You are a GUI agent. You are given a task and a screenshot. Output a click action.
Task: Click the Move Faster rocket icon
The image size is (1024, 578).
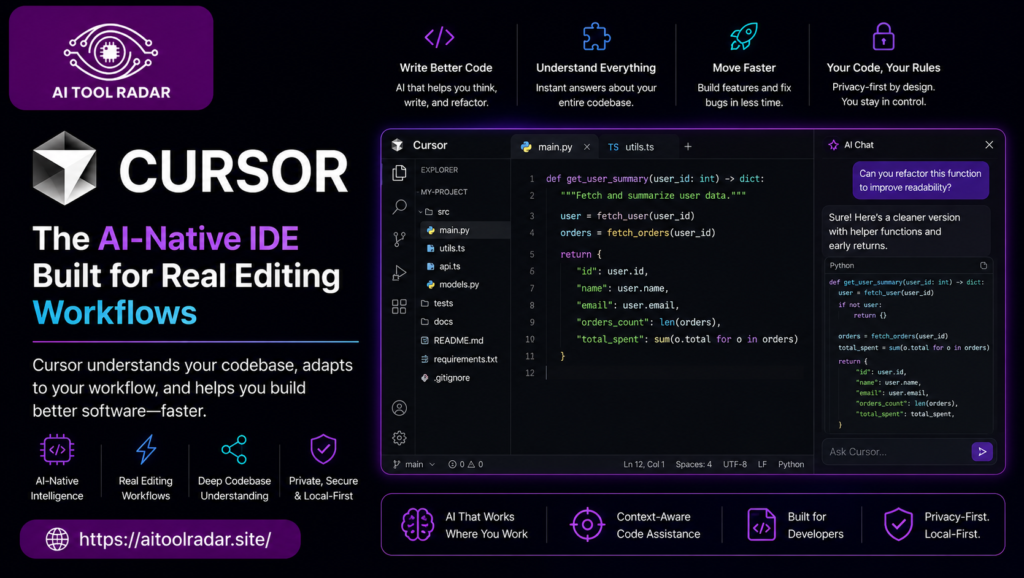click(744, 37)
